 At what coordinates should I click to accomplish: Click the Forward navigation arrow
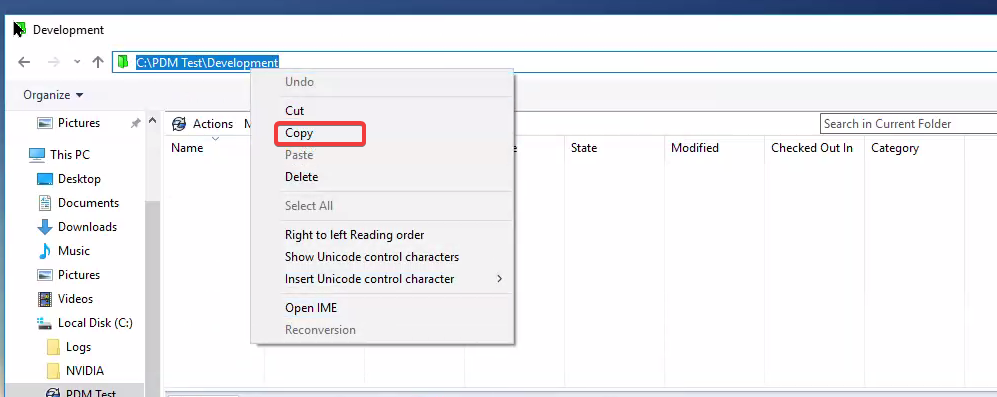click(x=54, y=62)
